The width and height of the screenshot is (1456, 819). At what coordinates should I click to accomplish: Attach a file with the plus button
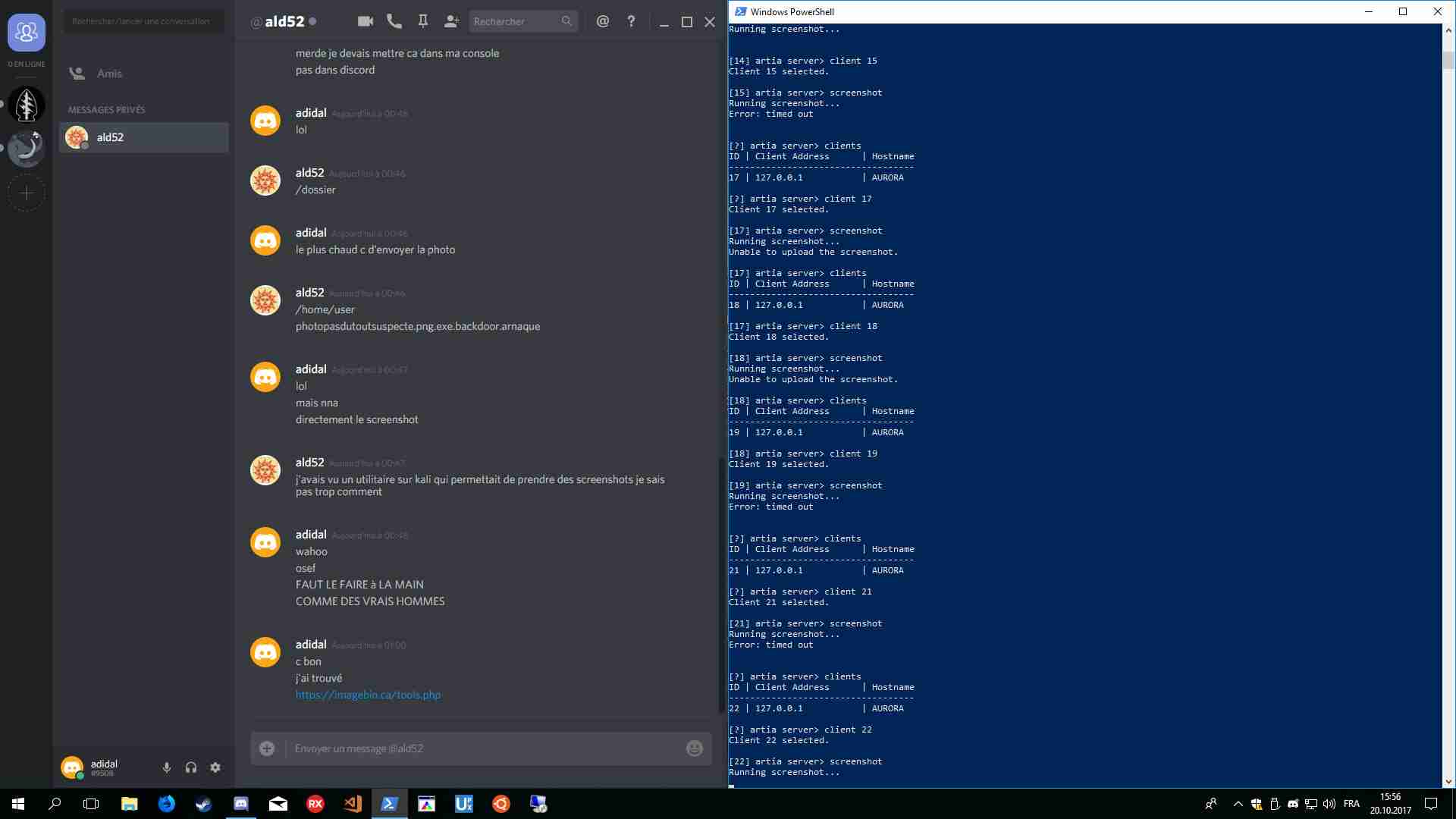(267, 748)
